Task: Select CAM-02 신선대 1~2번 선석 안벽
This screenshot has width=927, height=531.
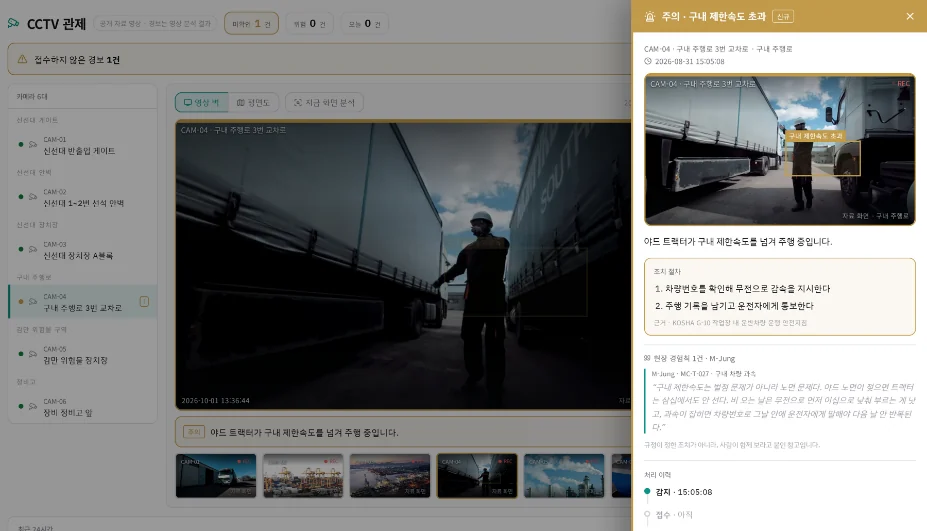Action: (x=83, y=197)
